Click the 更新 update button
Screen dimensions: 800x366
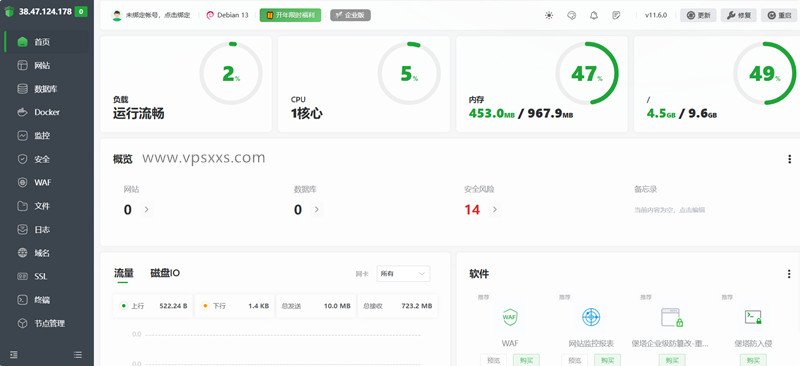[698, 15]
